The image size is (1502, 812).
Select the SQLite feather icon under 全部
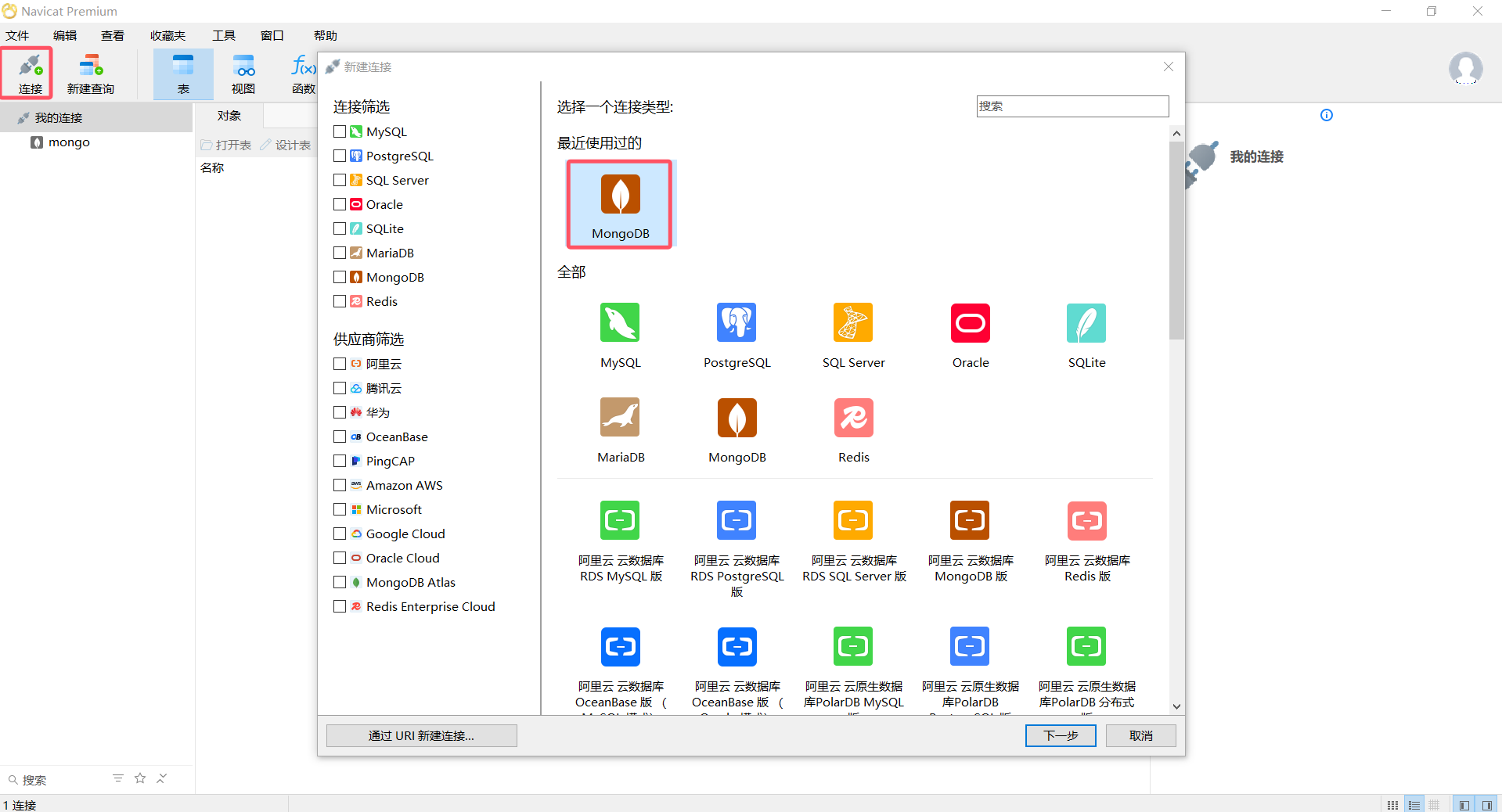click(x=1086, y=322)
